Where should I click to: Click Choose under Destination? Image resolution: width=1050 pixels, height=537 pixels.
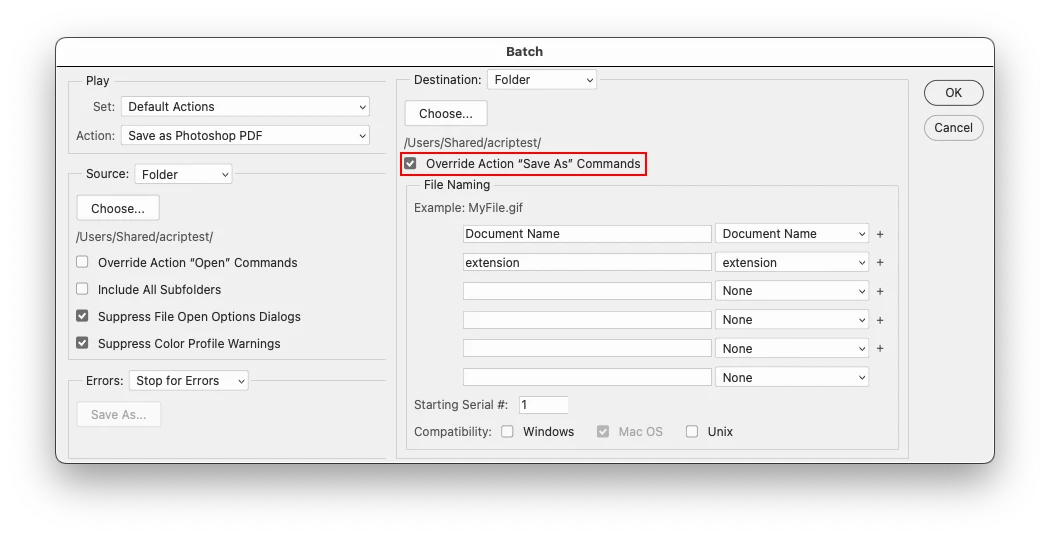point(446,113)
